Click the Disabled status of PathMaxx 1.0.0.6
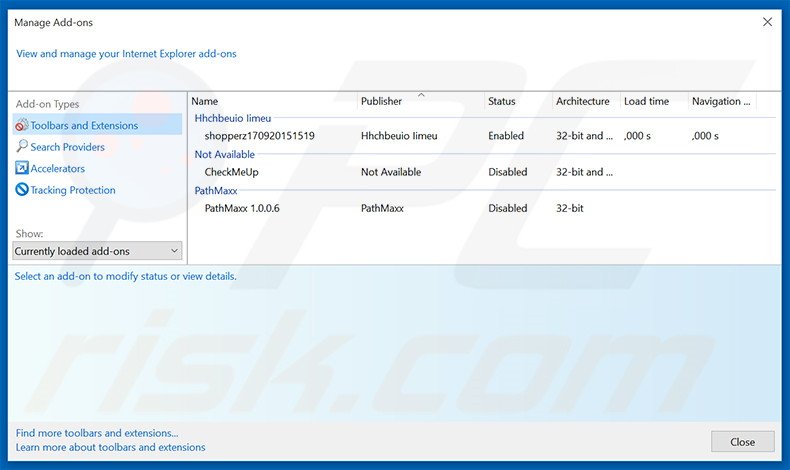790x470 pixels. pos(507,208)
